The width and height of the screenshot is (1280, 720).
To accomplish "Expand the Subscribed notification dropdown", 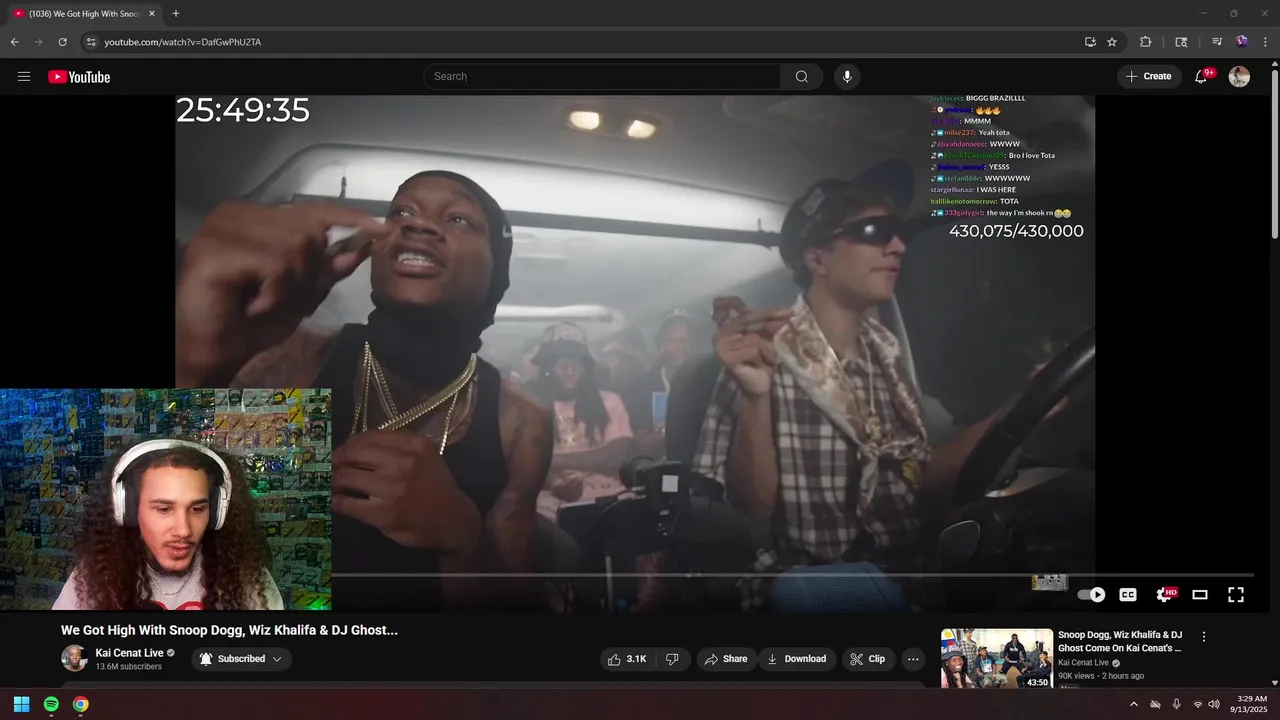I will (x=240, y=659).
